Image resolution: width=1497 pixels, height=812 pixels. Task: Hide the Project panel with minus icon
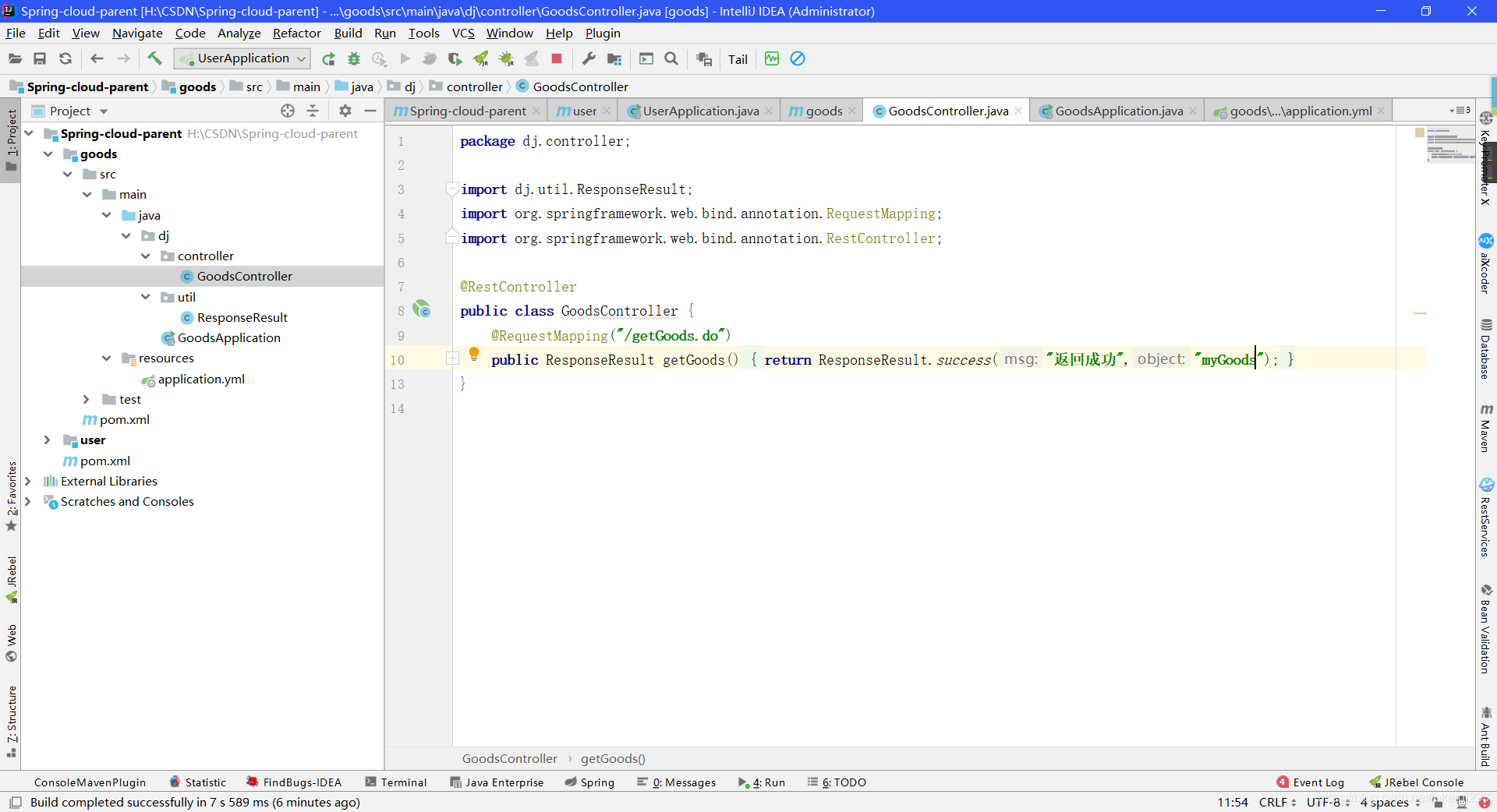[370, 111]
